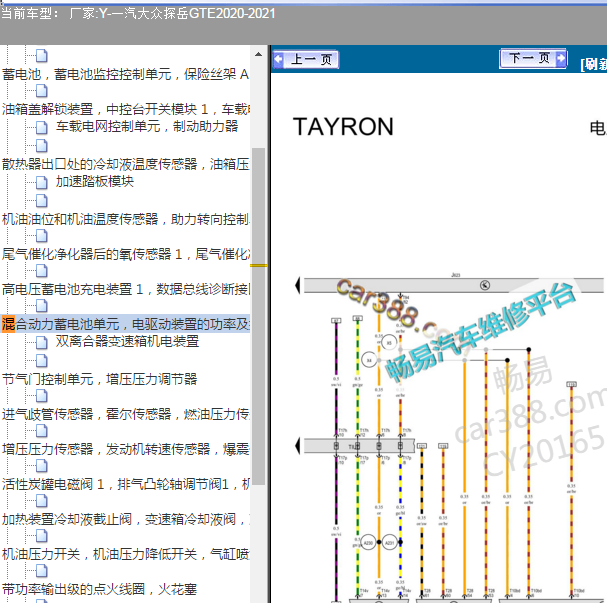Image resolution: width=607 pixels, height=603 pixels.
Task: Select 活性炭罐电磁阀 1 entry
Action: (125, 484)
